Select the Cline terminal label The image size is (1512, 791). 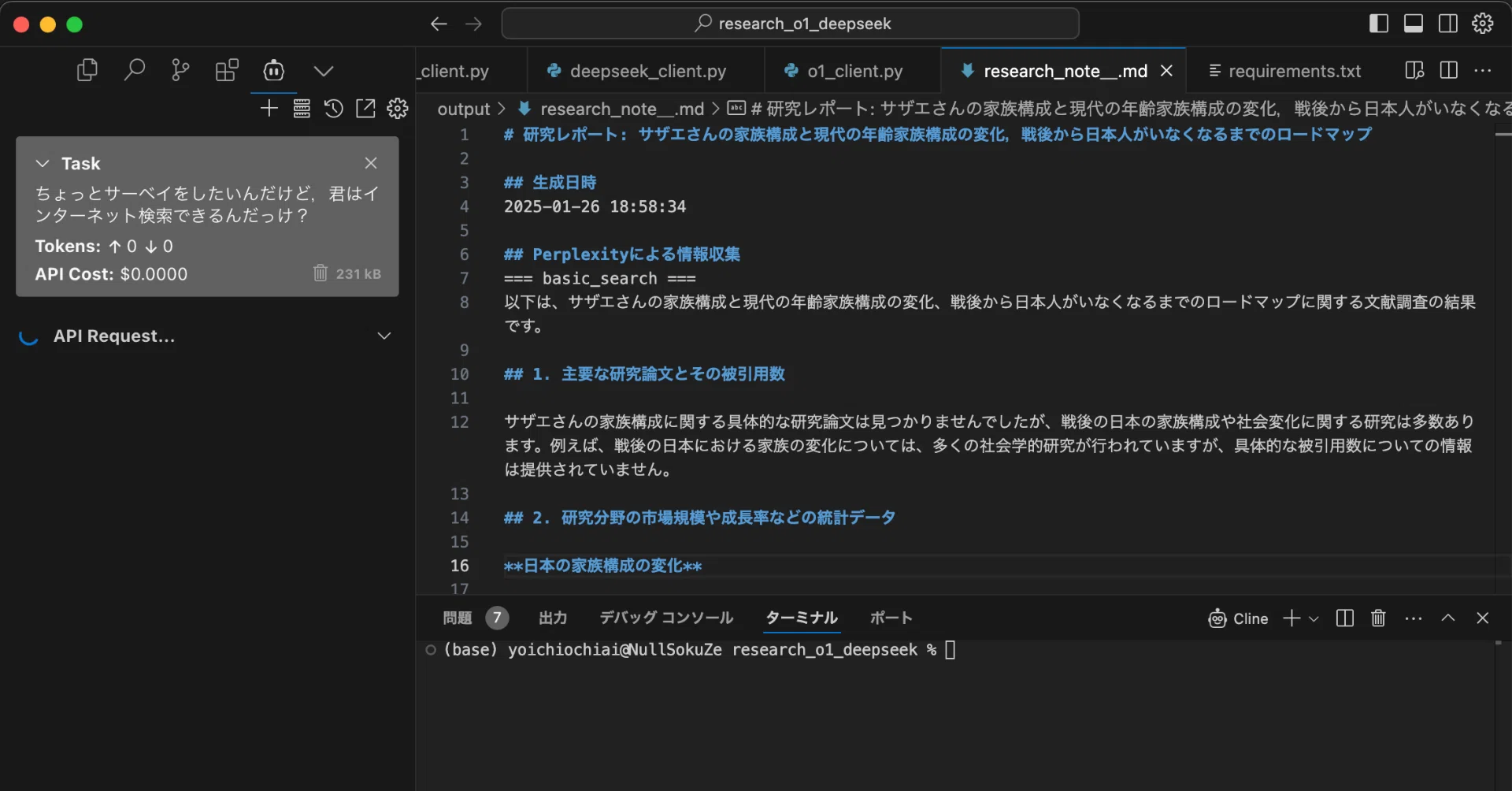[1238, 618]
